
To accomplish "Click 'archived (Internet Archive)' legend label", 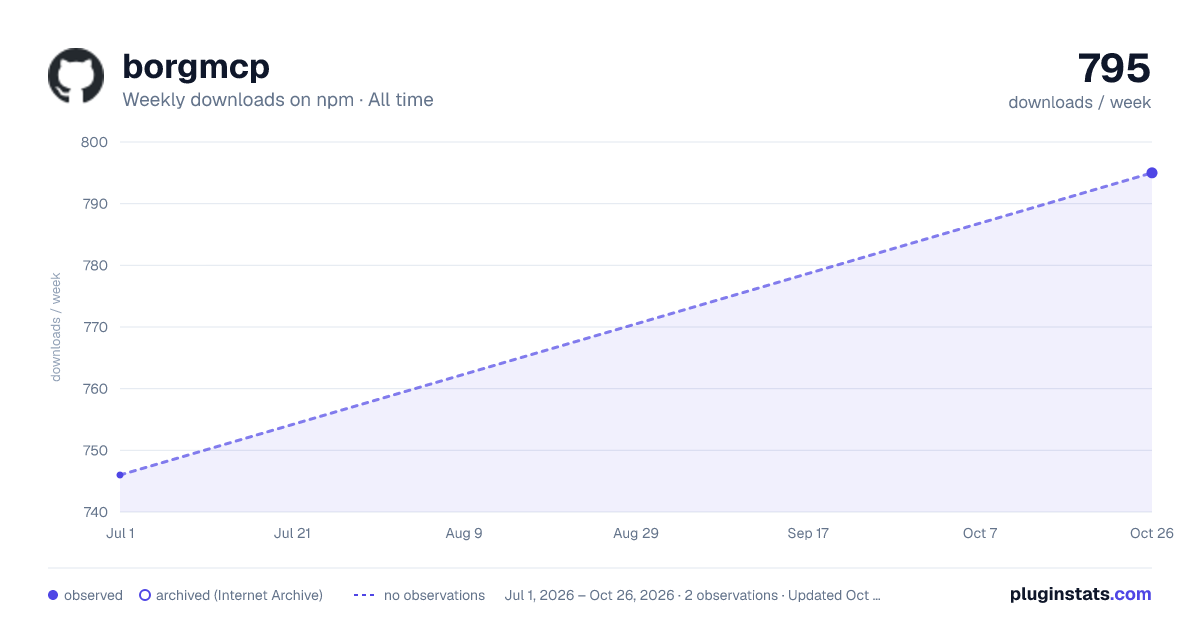I will click(x=239, y=595).
